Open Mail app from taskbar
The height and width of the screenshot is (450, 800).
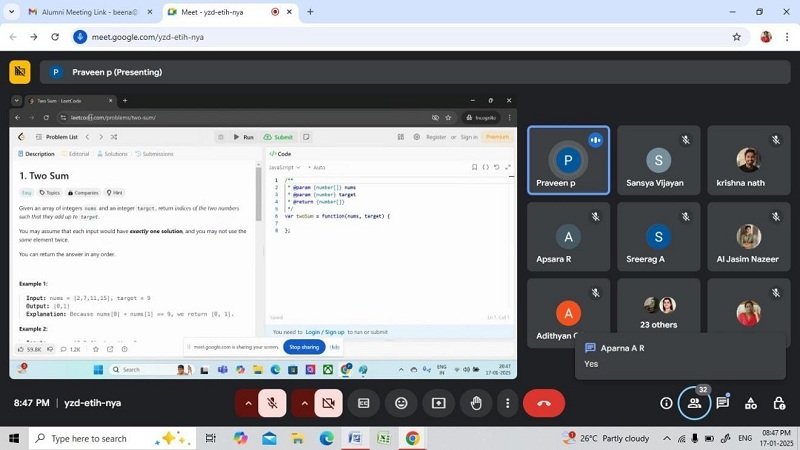(x=269, y=438)
